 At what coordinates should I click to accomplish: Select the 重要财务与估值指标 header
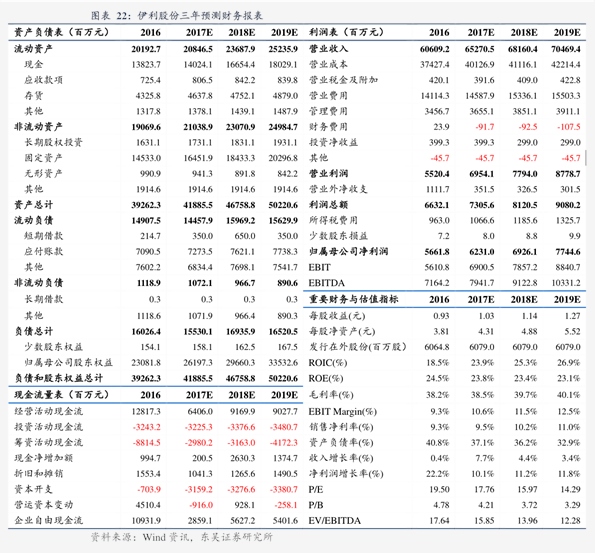tap(353, 299)
